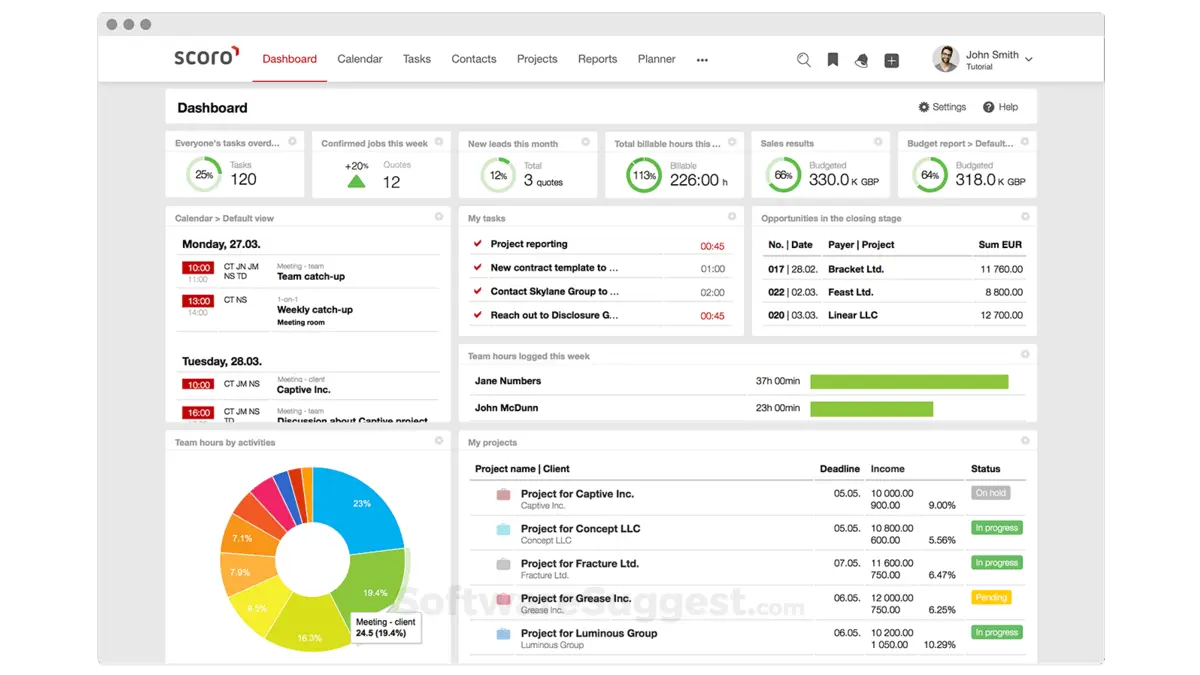
Task: Click Feast Ltd. opportunity row
Action: point(894,292)
